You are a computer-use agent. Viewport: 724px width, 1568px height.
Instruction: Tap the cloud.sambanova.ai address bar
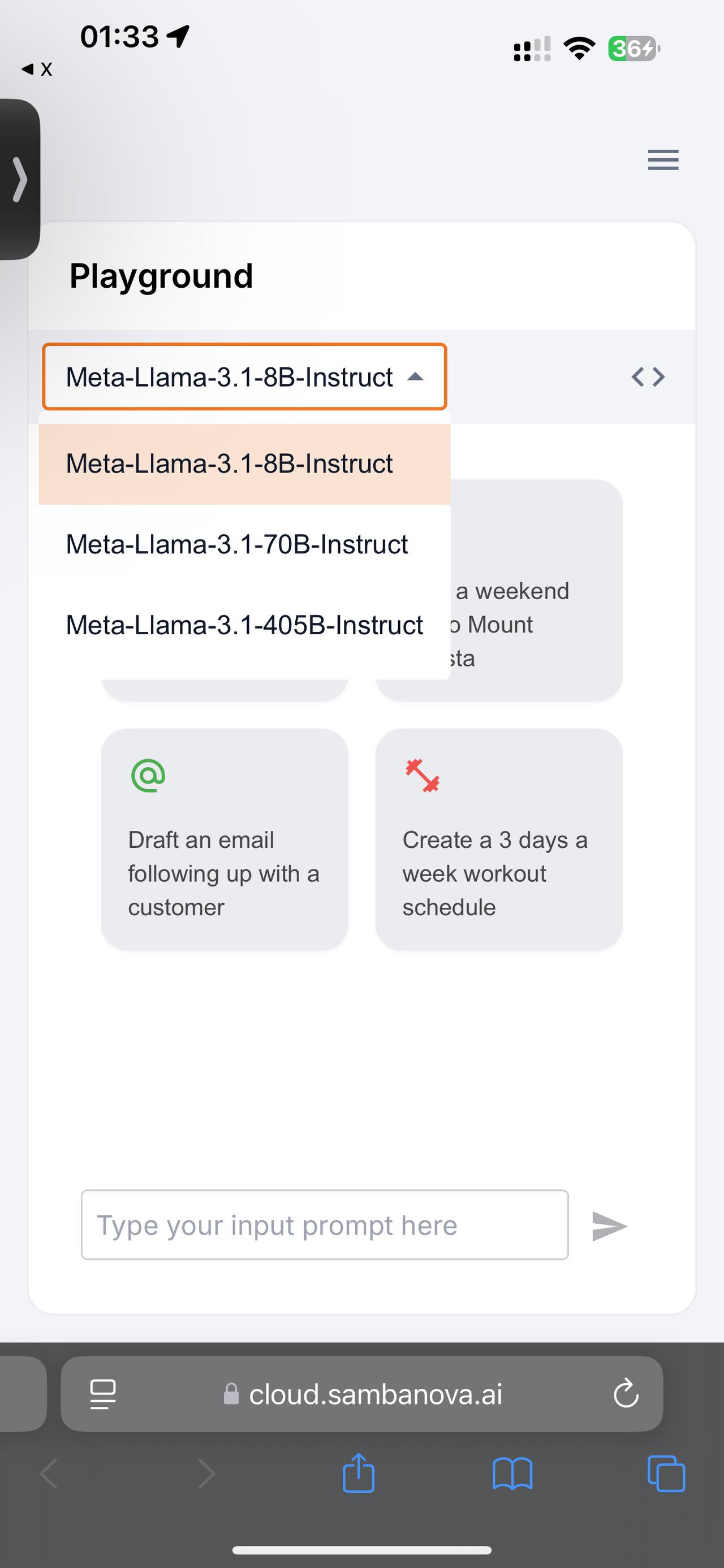361,1393
